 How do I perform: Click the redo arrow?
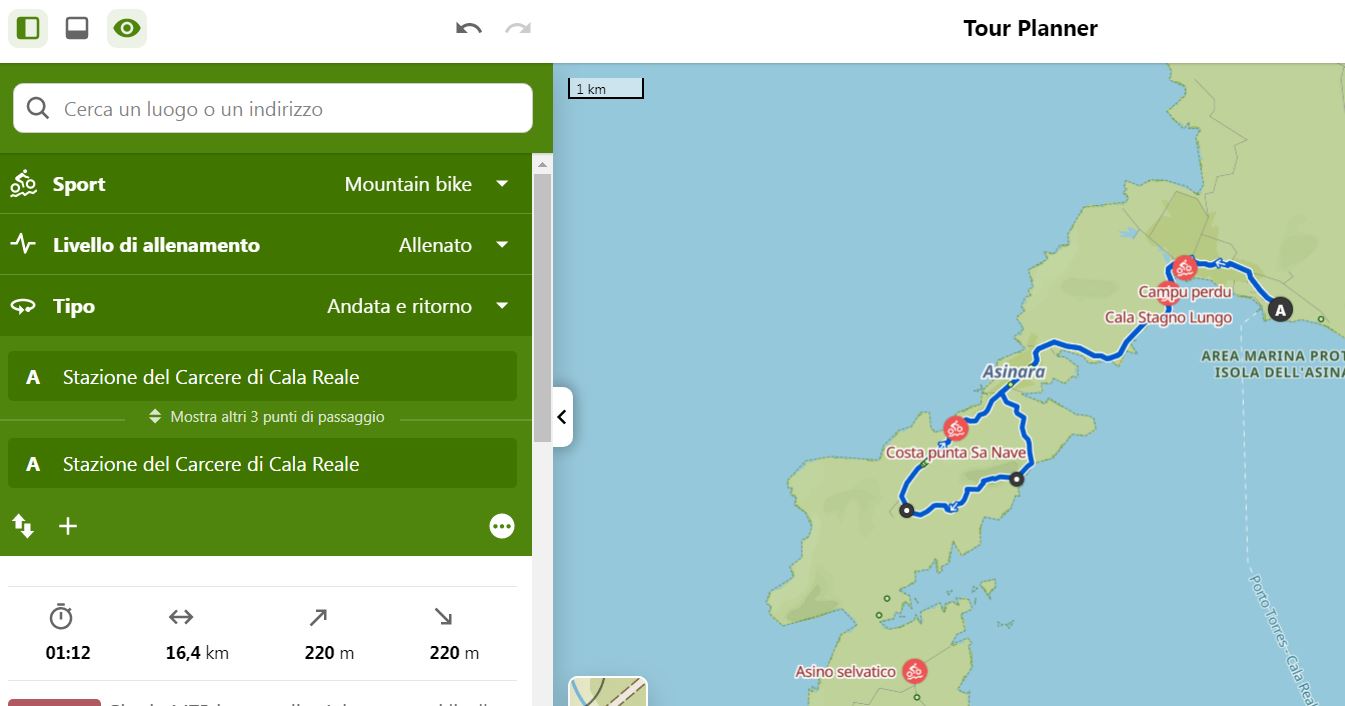coord(518,28)
